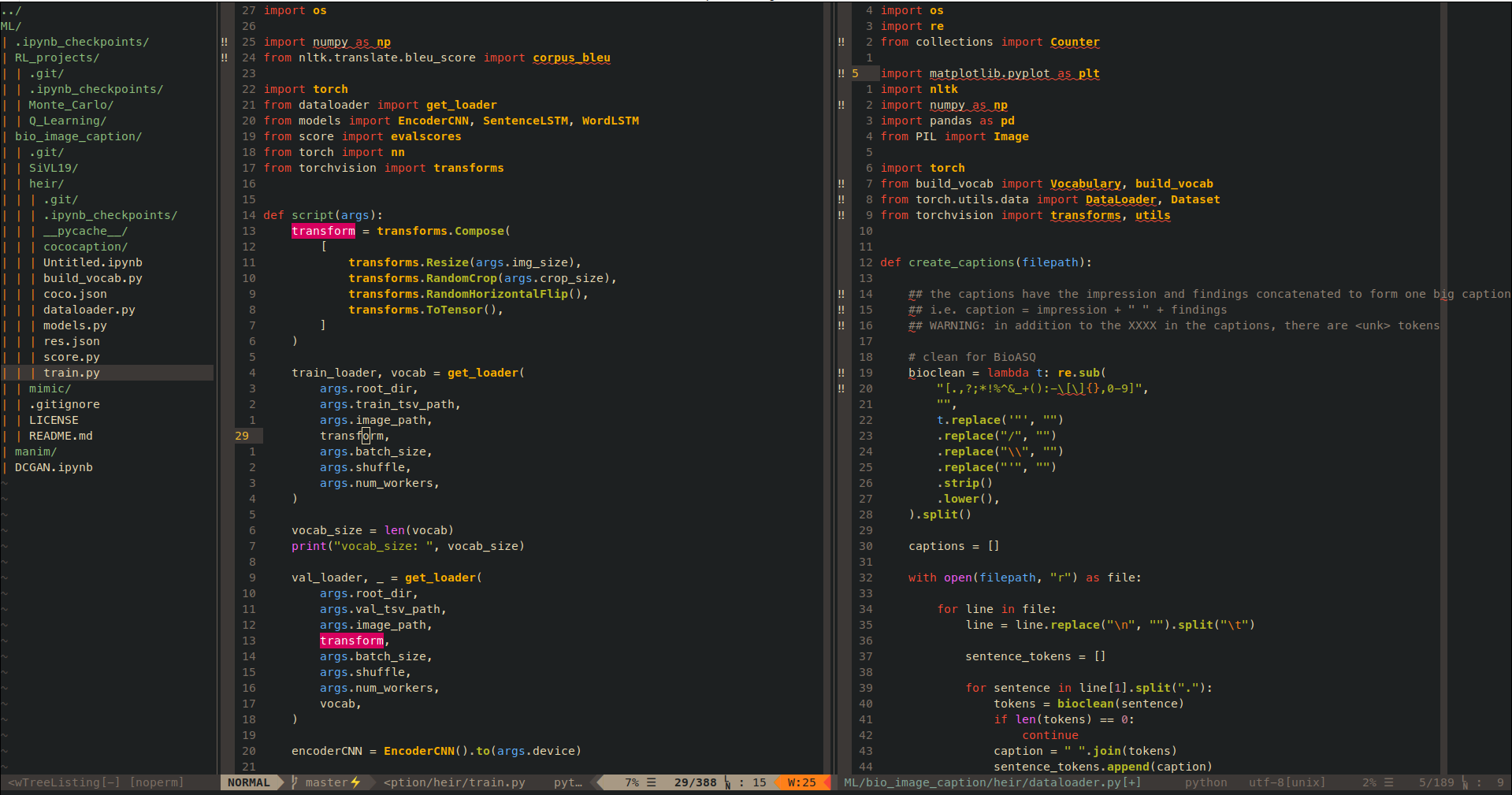Click EncoderCNN().to(args.device) line

[x=436, y=751]
